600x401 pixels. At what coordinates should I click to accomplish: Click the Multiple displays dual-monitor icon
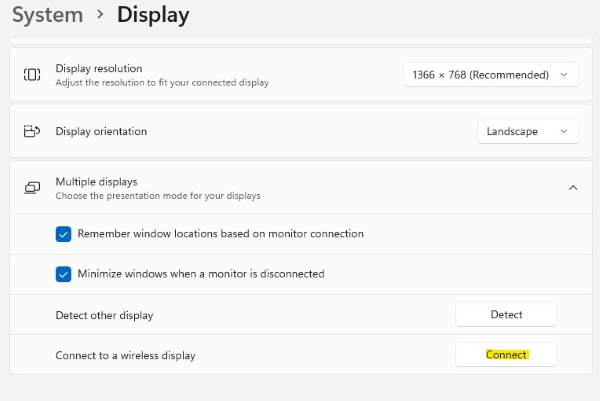32,187
